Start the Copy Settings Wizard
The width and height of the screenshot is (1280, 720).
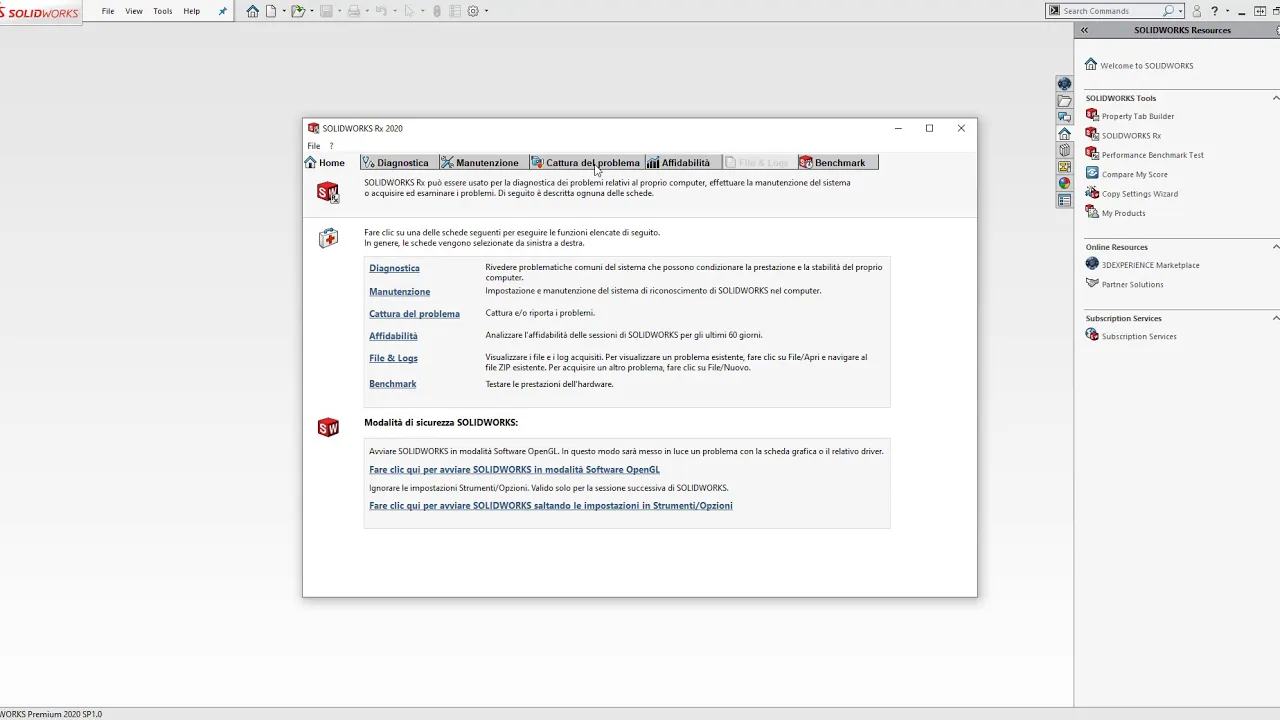1139,193
